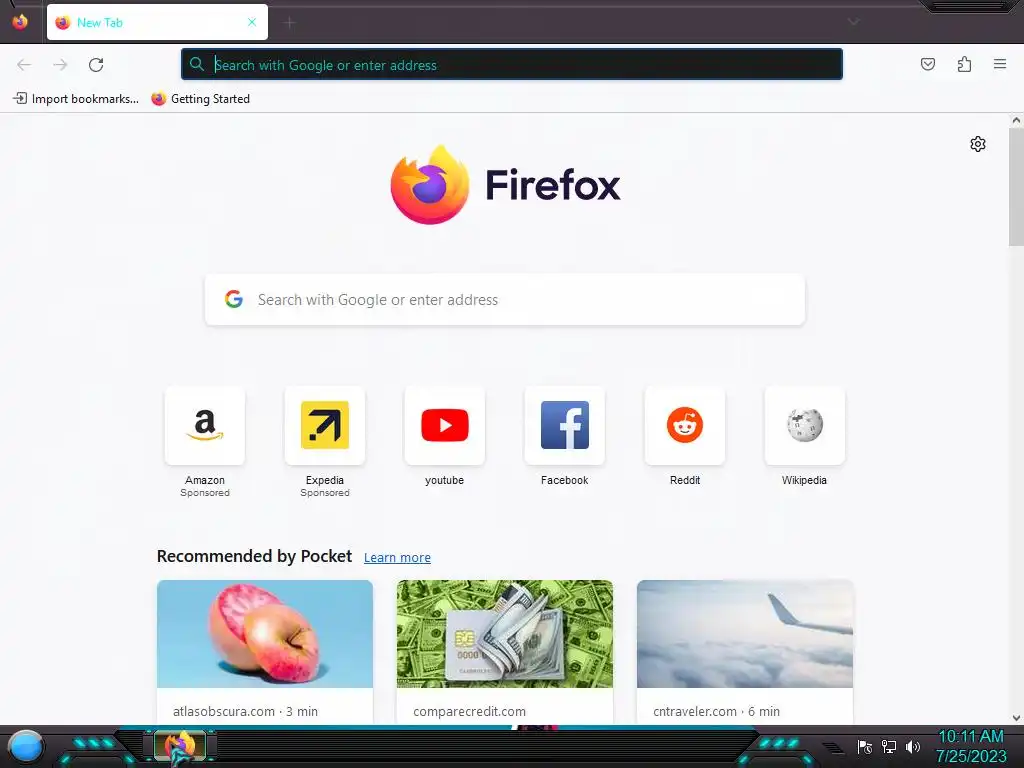Click the atlasobscura.com · 3 min text

(246, 711)
